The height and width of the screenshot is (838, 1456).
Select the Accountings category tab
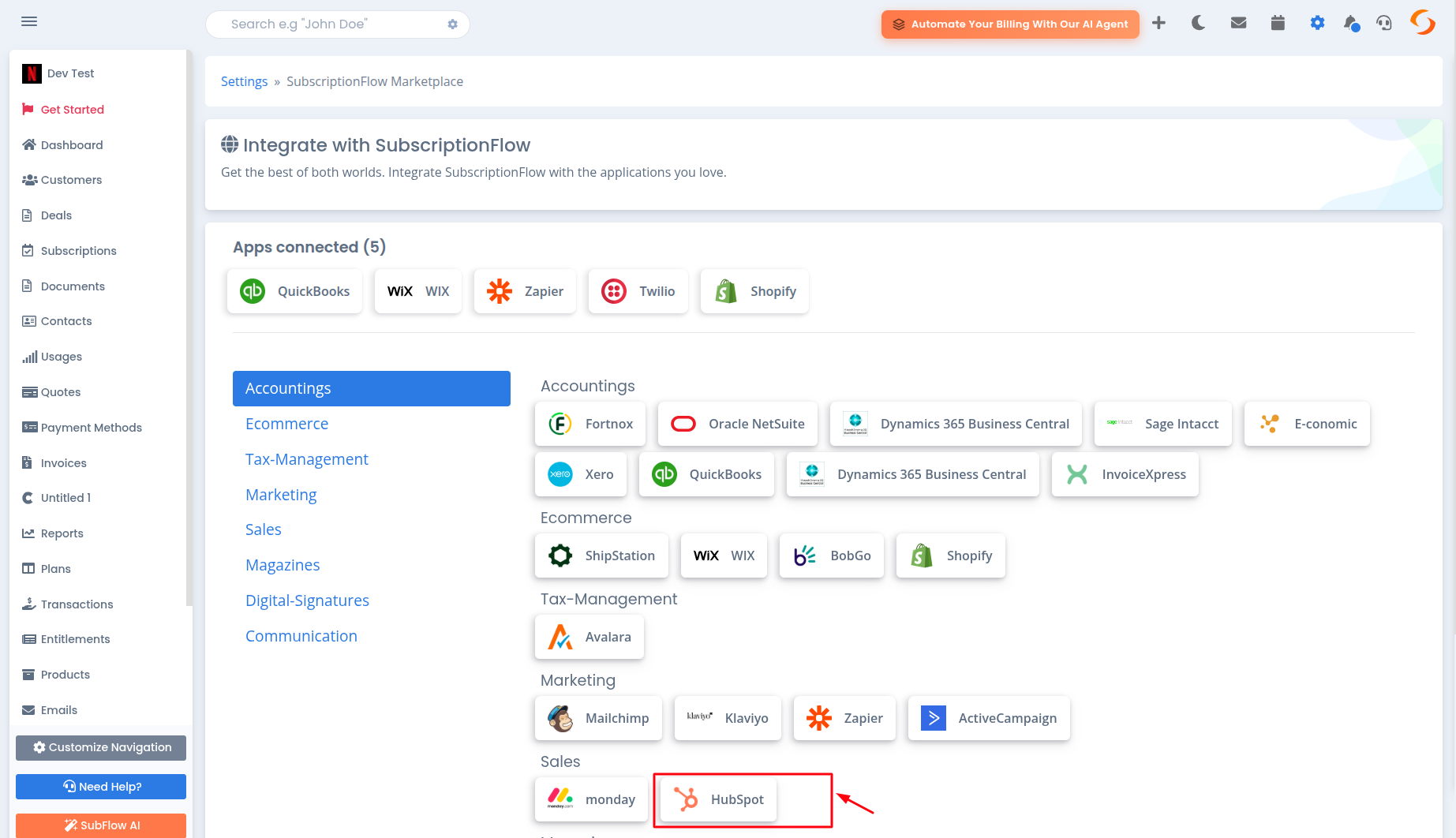tap(372, 388)
